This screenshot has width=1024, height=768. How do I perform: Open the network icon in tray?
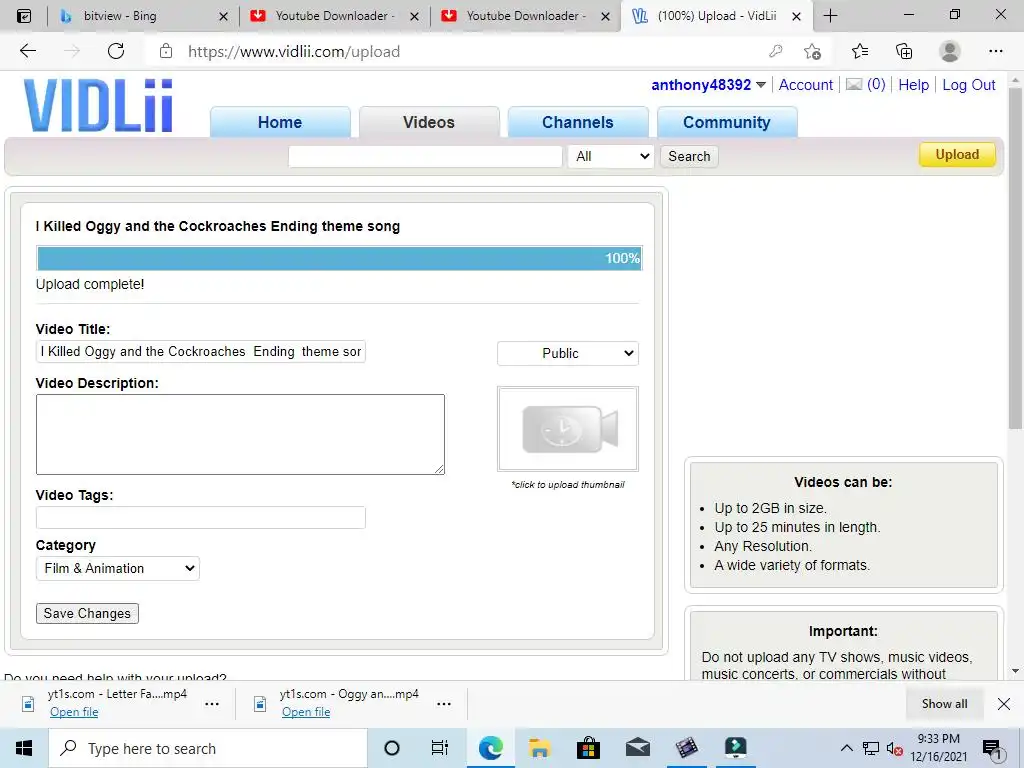(871, 748)
